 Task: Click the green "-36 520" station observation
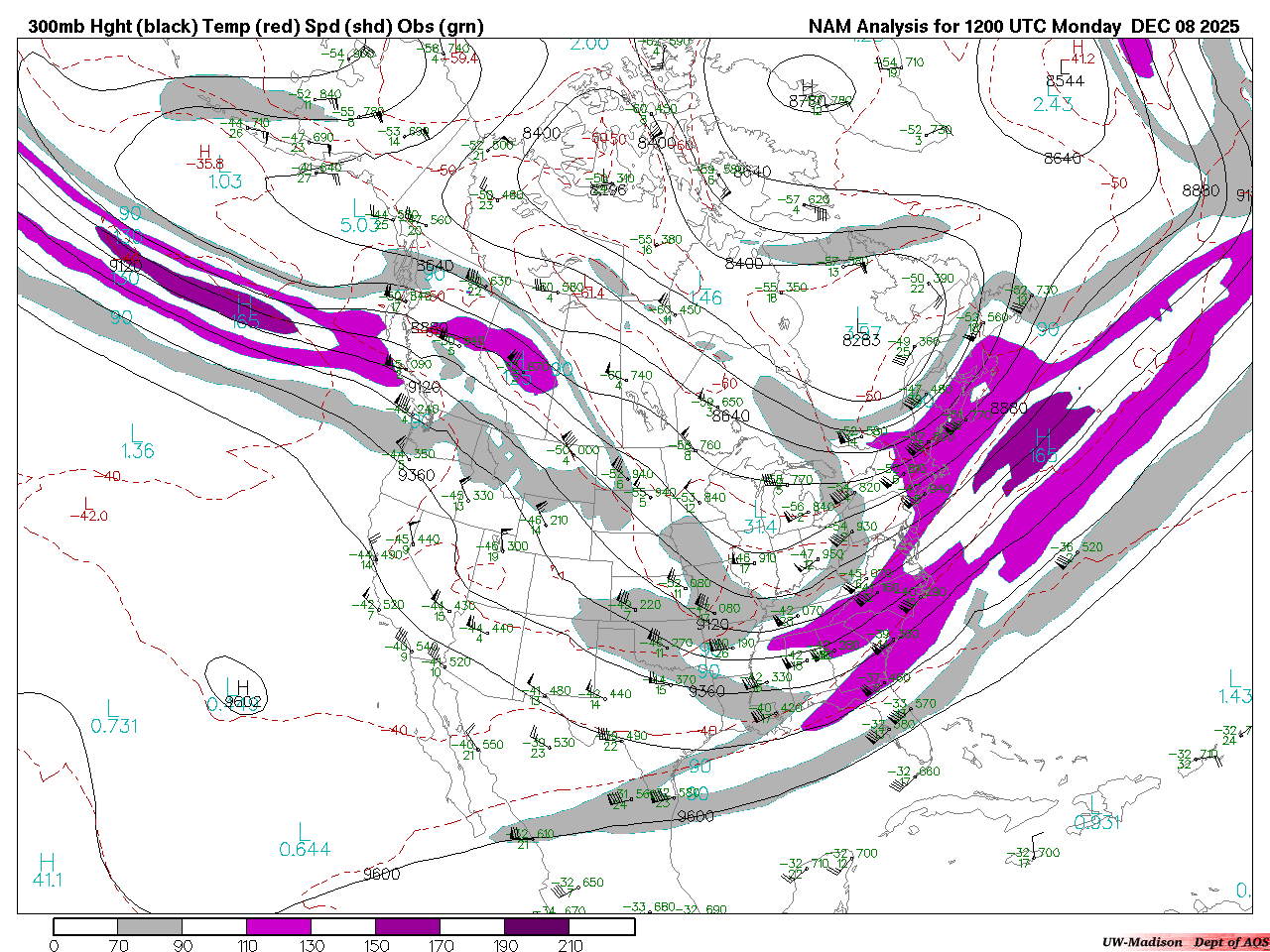(1077, 547)
